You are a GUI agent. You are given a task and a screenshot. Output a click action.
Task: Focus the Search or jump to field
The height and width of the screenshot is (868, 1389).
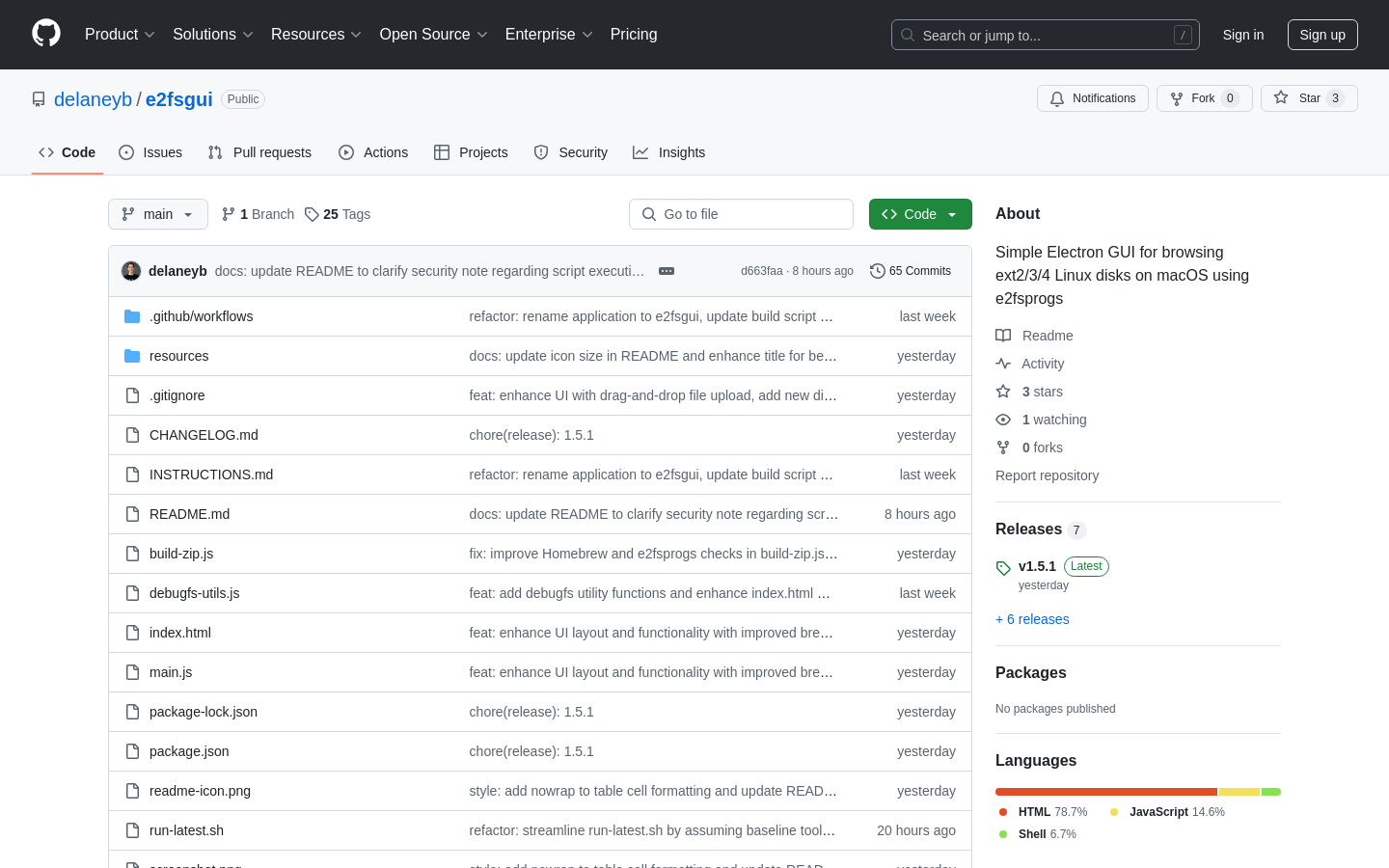pyautogui.click(x=1046, y=35)
